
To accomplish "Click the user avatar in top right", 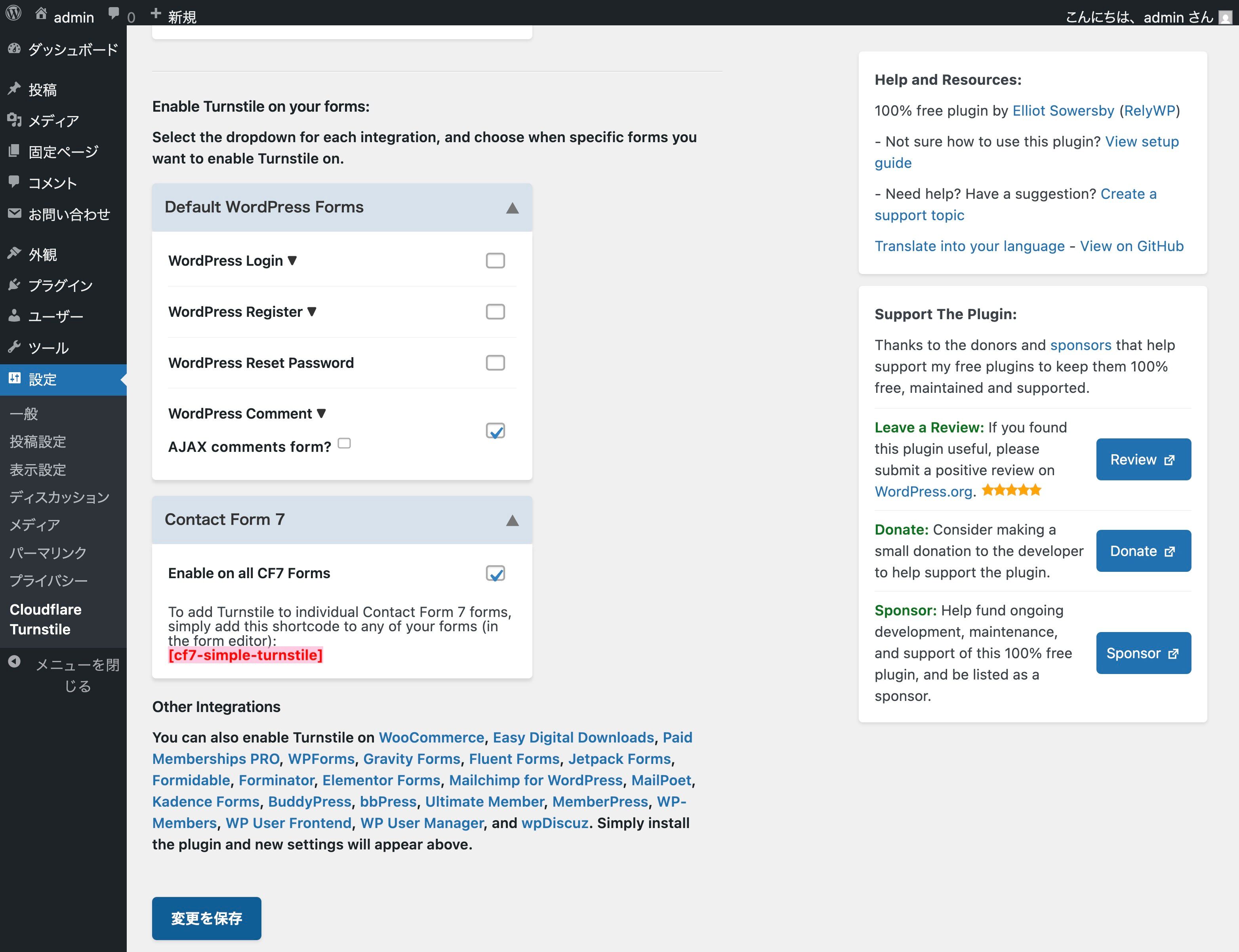I will click(1226, 17).
